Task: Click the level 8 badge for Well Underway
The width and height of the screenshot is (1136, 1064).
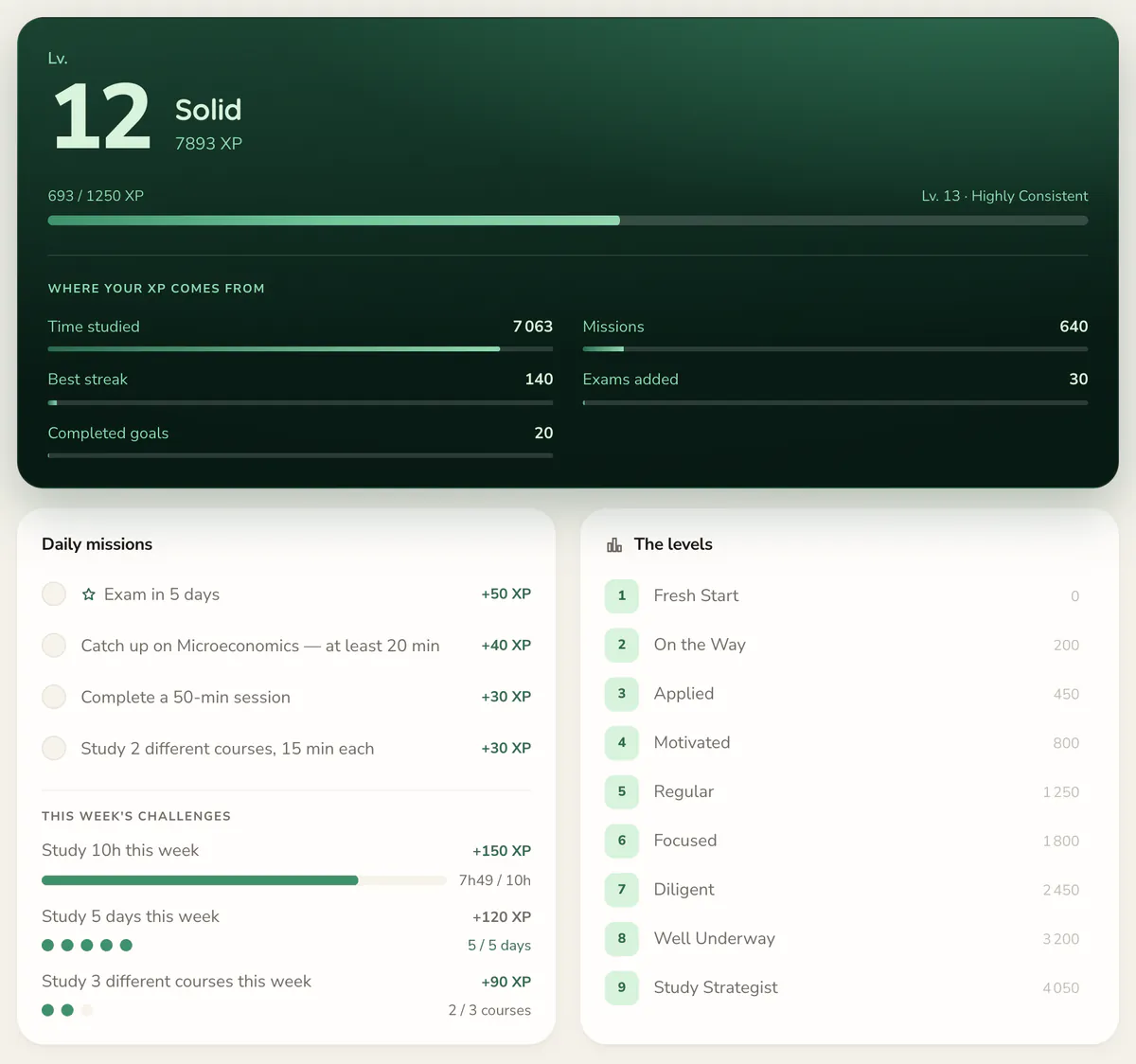Action: pos(622,939)
